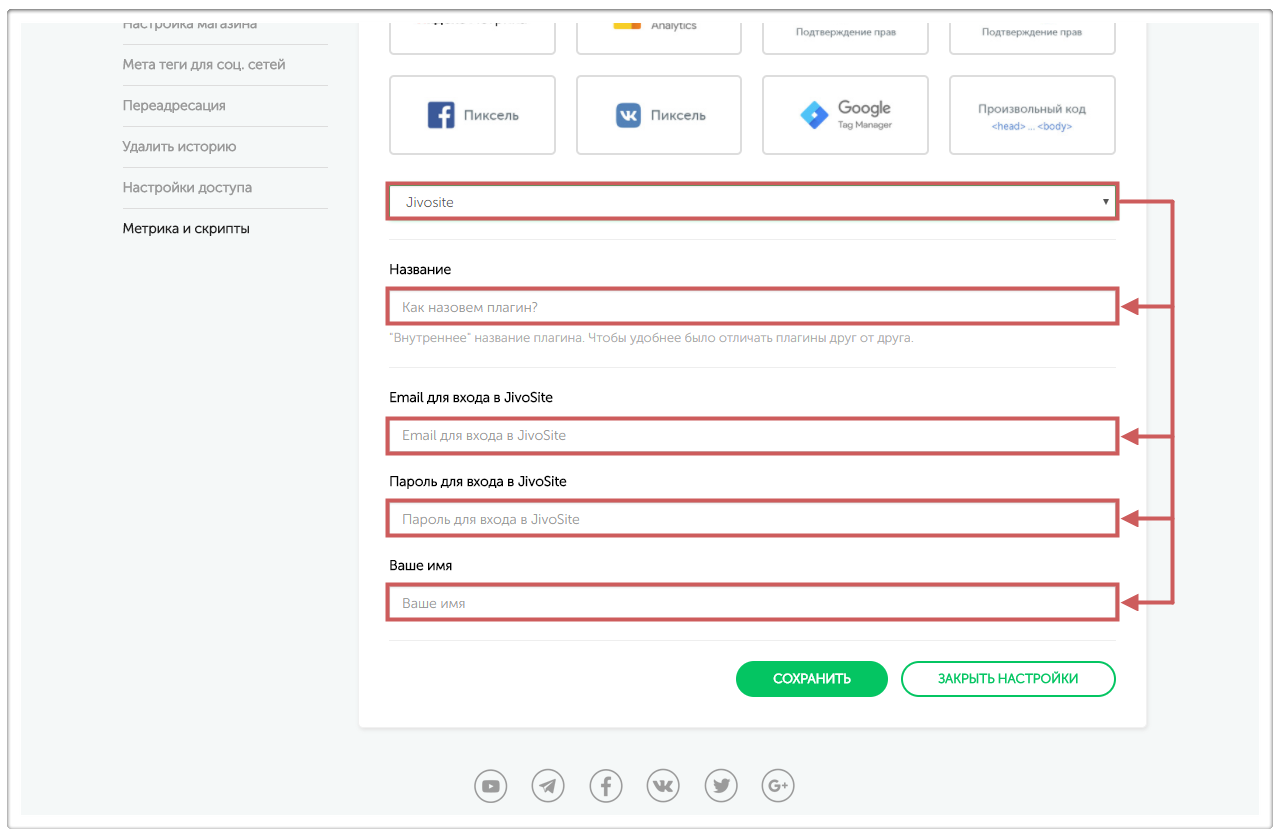Open 'Мета теги для соц. сетей'
The width and height of the screenshot is (1280, 837).
204,65
